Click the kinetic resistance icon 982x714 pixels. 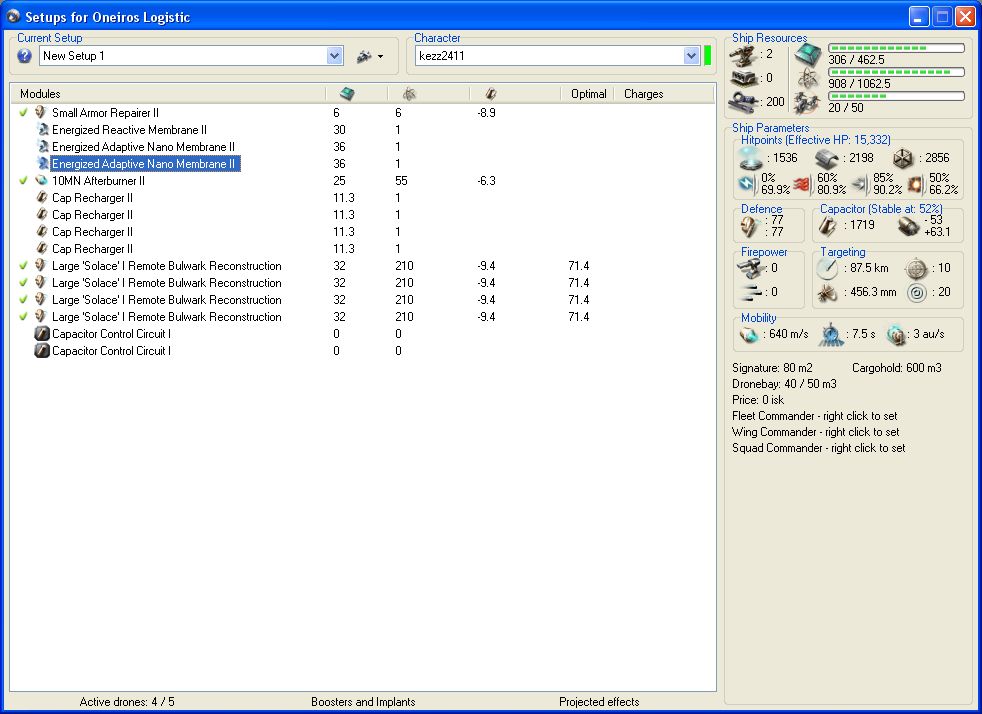point(859,184)
